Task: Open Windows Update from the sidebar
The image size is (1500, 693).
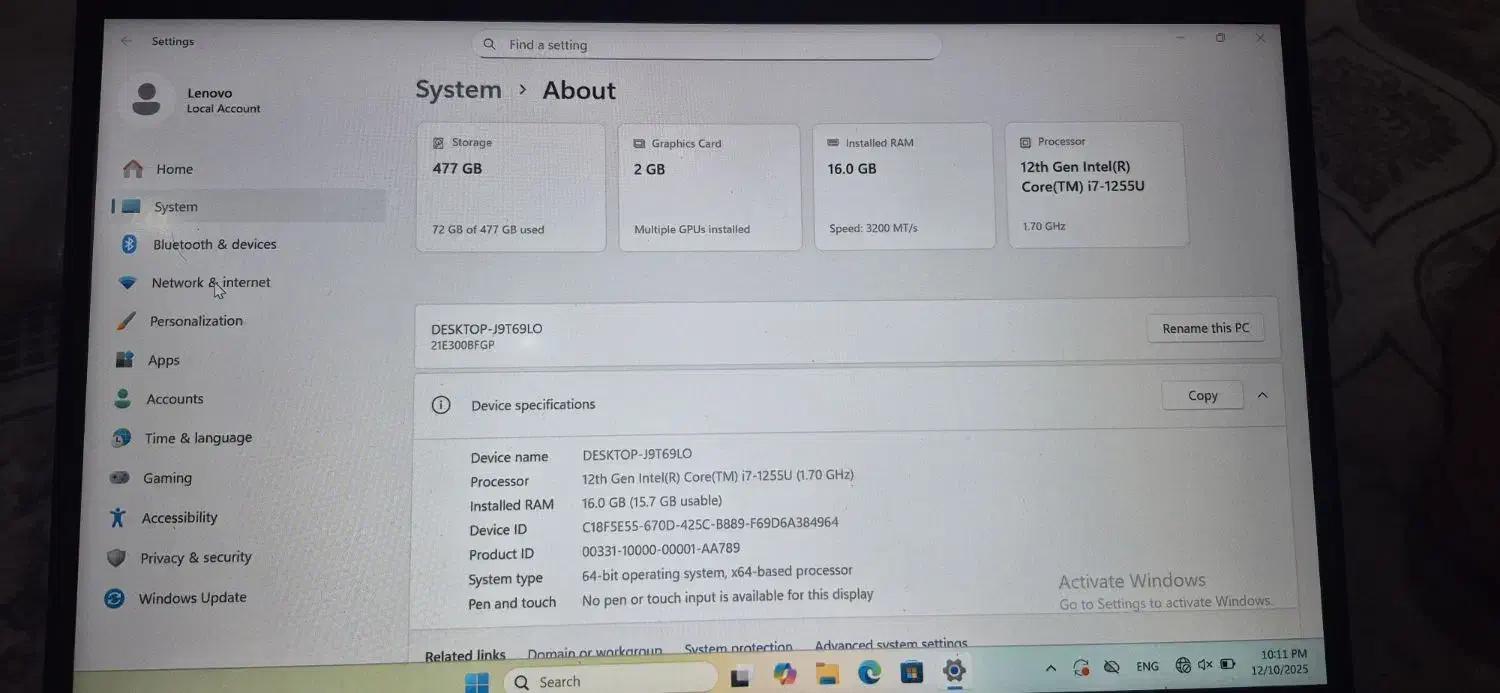Action: pyautogui.click(x=192, y=597)
